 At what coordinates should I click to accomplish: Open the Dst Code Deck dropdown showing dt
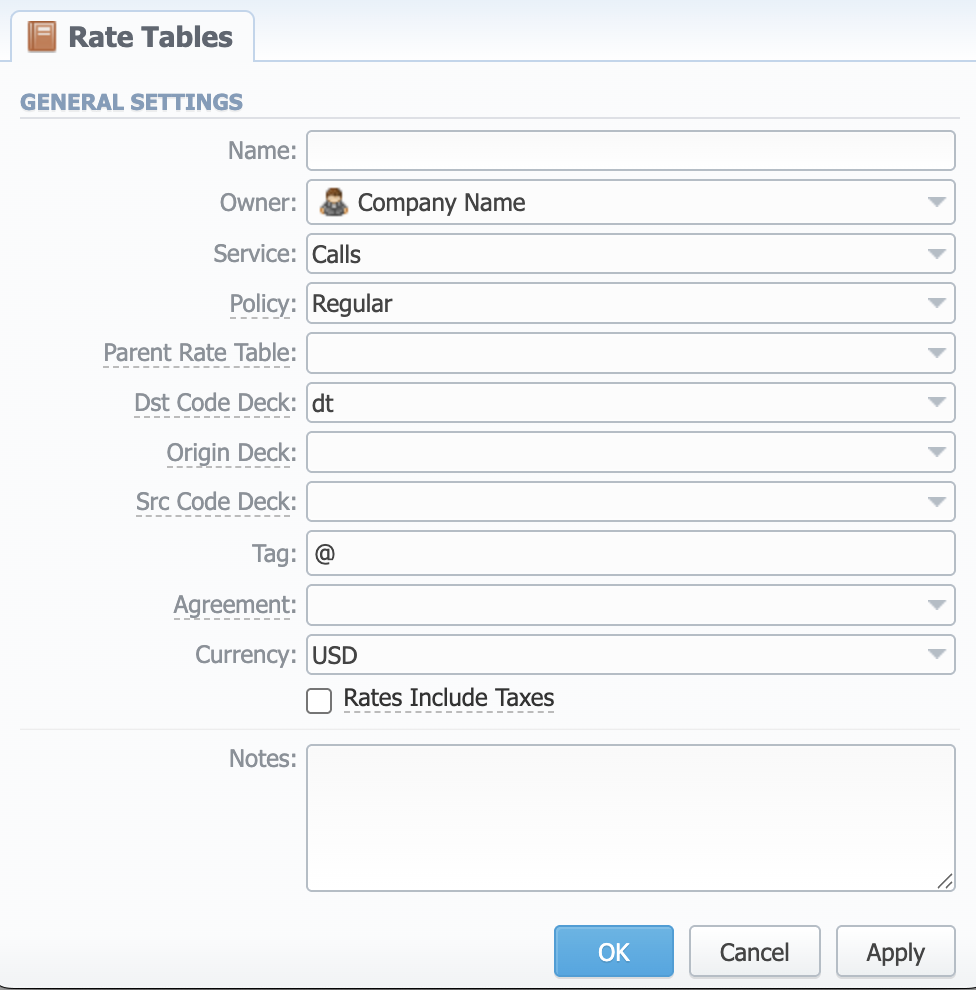[937, 402]
